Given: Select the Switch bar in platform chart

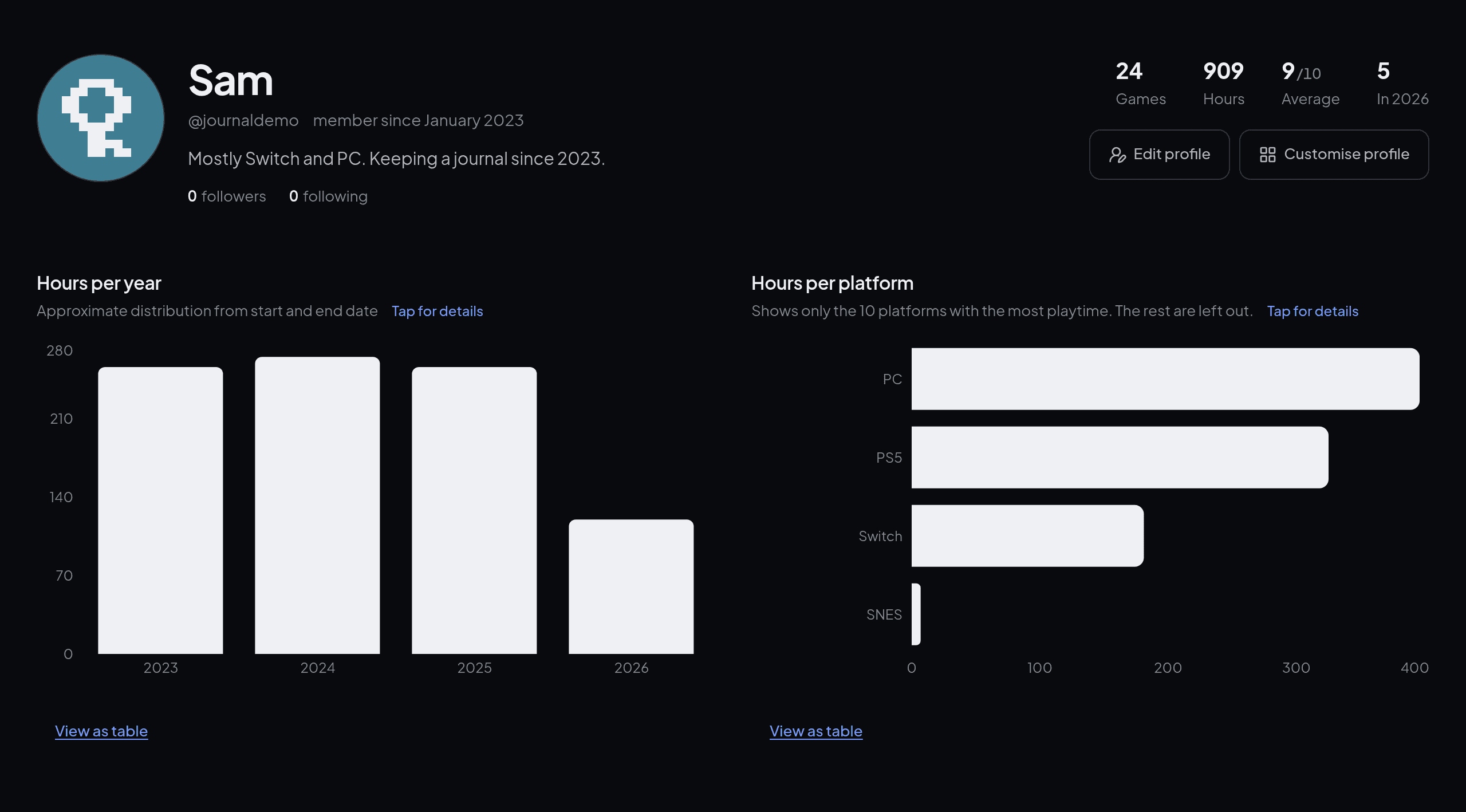Looking at the screenshot, I should pyautogui.click(x=1028, y=536).
